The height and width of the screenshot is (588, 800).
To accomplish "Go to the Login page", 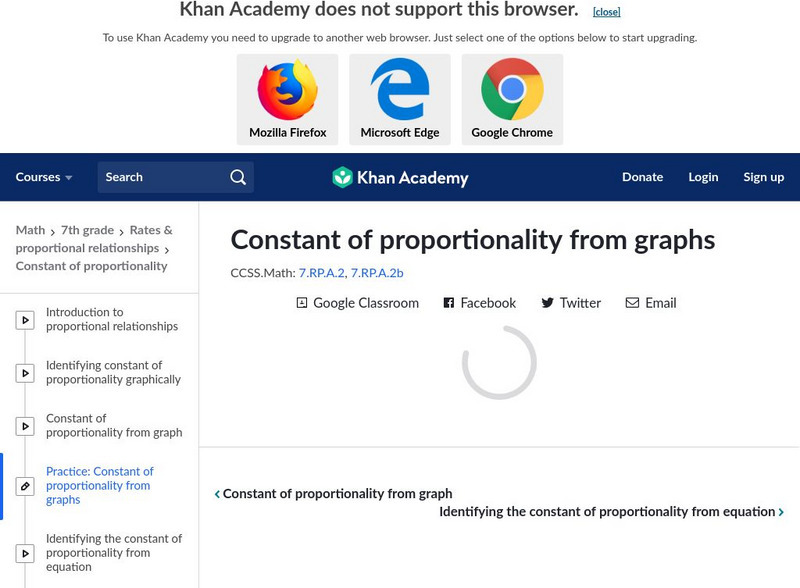I will point(703,177).
